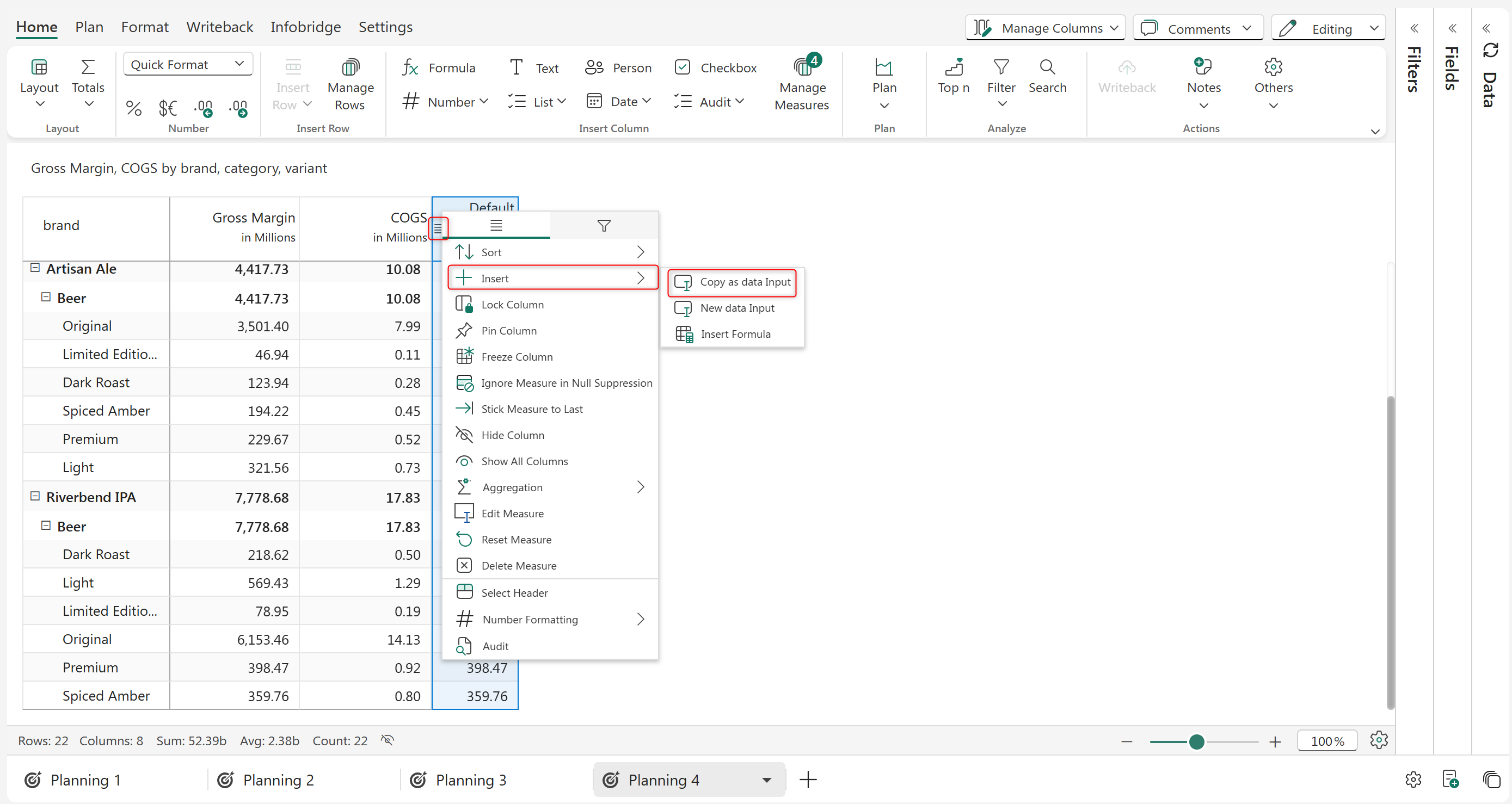1512x804 pixels.
Task: Click the Formula insert column icon
Action: (x=410, y=68)
